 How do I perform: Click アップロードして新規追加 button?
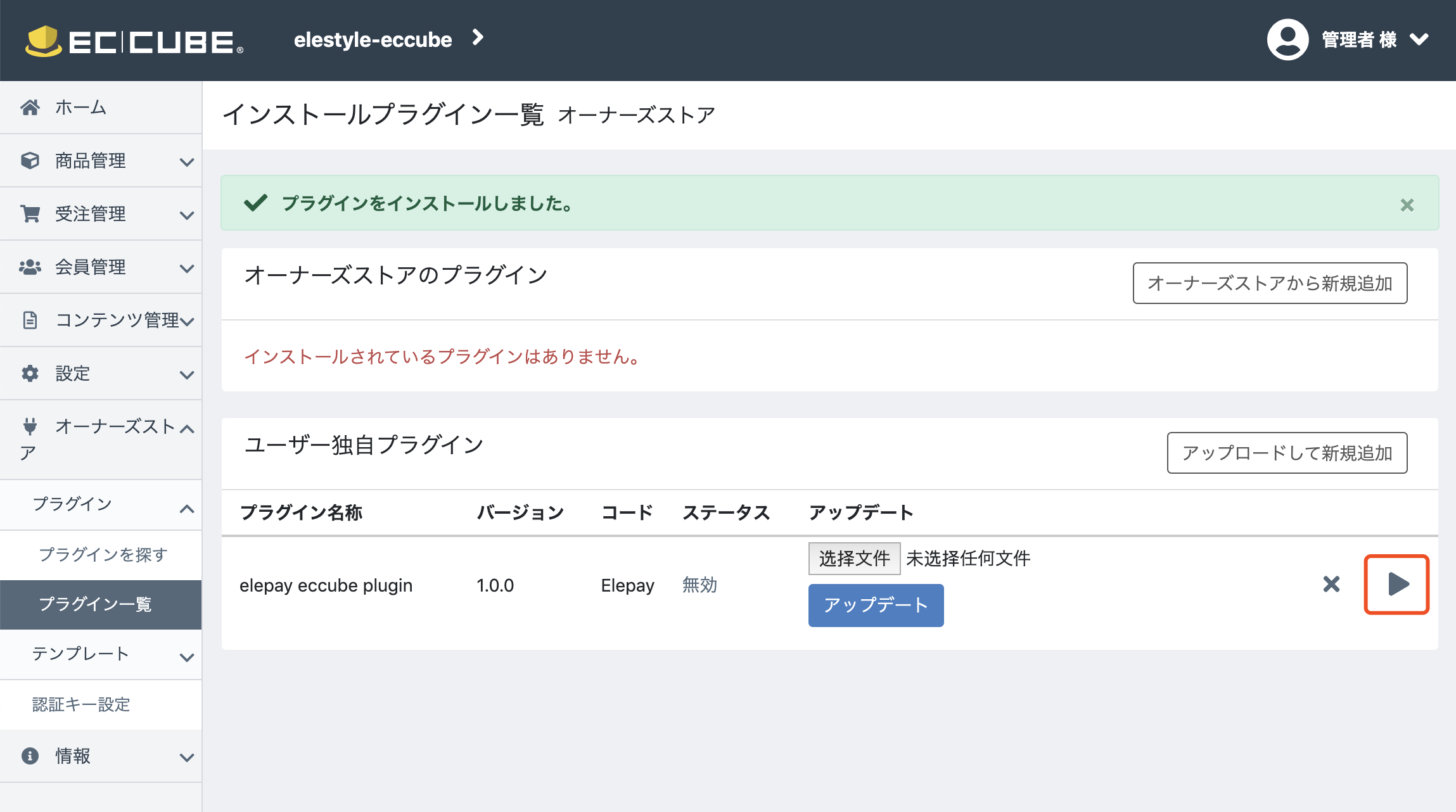(1287, 453)
